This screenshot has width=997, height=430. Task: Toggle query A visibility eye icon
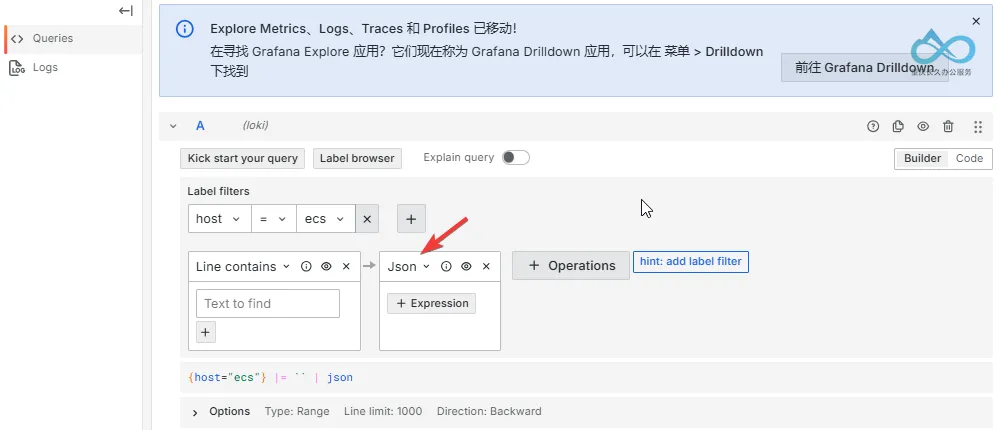pyautogui.click(x=923, y=127)
